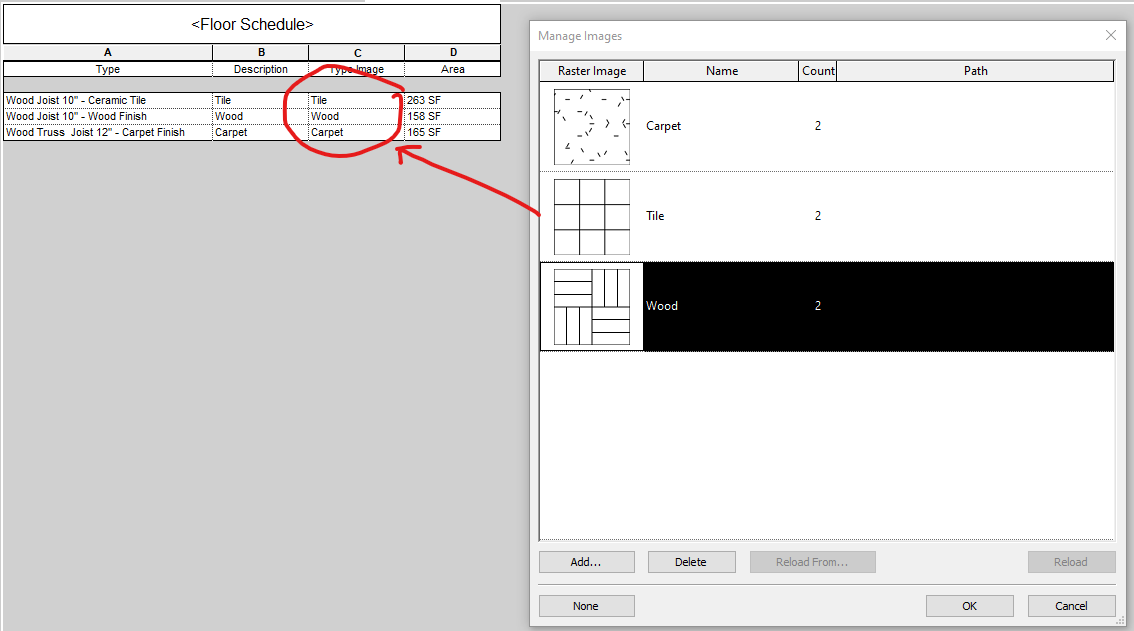Select the Tile image thumbnail
Screen dimensions: 1134x631
[590, 216]
